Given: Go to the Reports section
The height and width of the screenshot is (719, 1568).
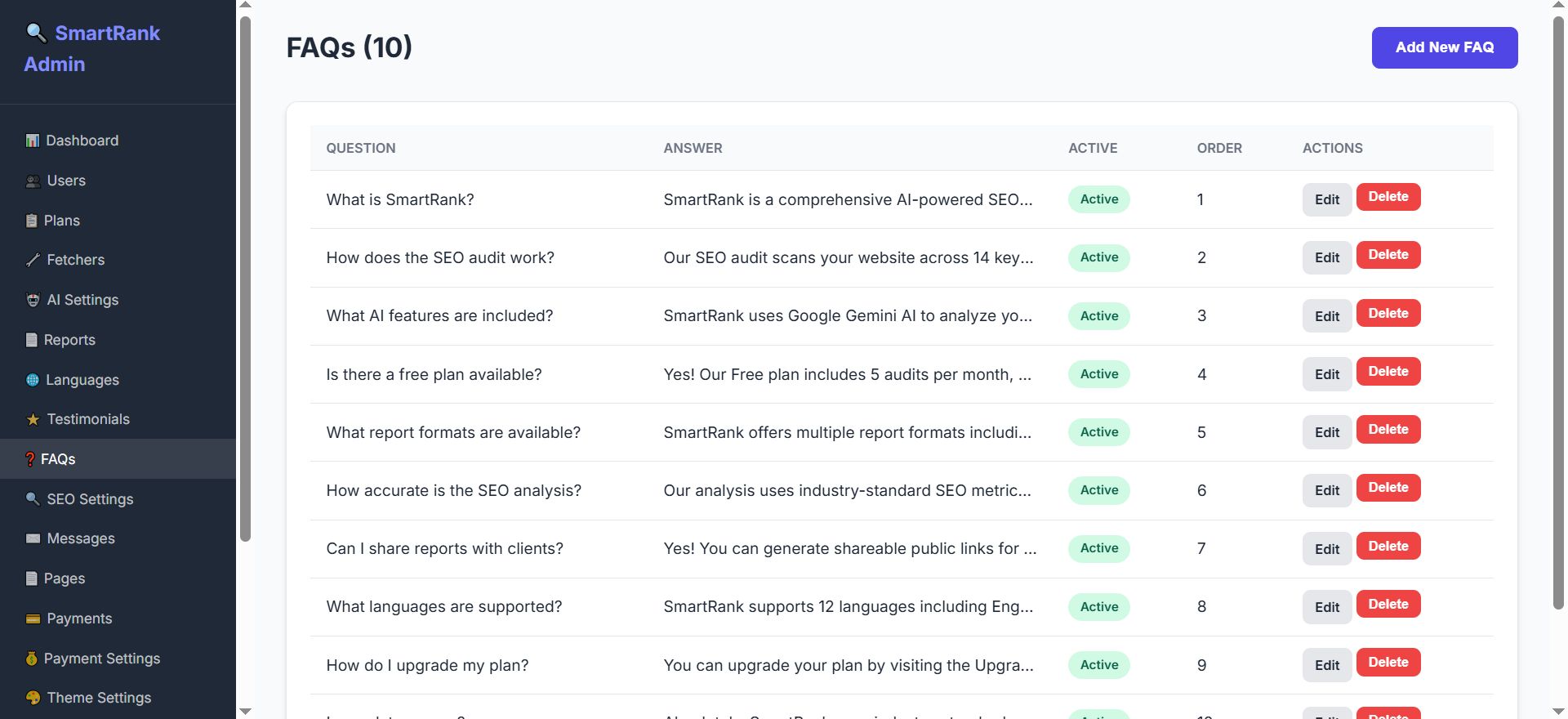Looking at the screenshot, I should click(x=69, y=340).
